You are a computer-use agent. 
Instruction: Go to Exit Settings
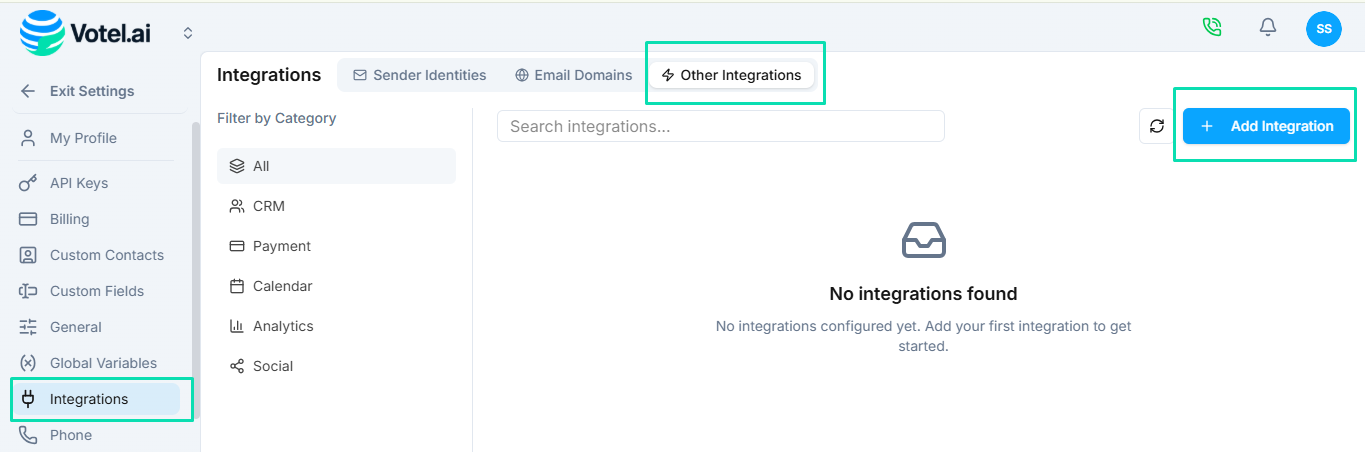click(92, 91)
